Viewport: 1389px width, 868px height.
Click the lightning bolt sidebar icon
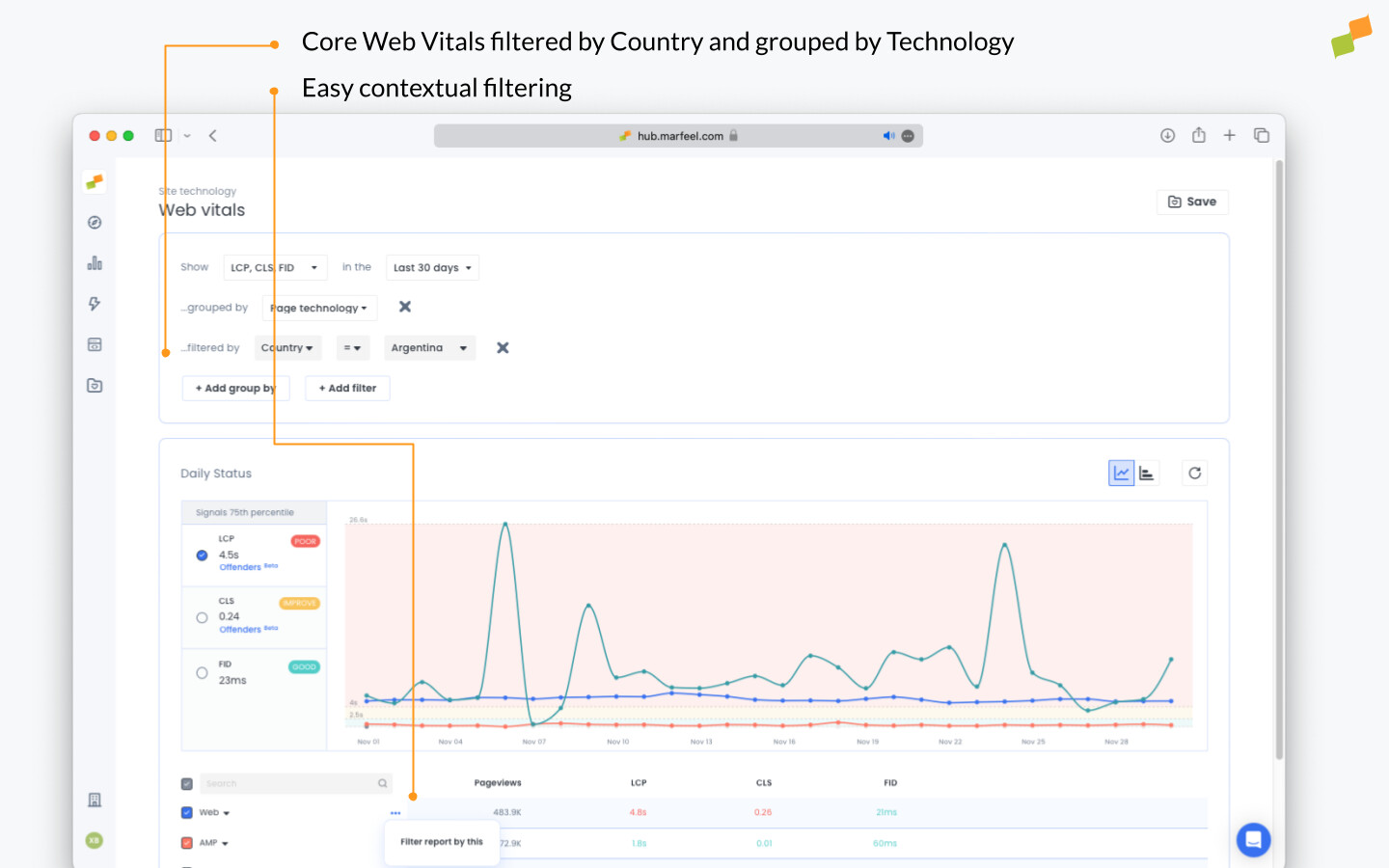(x=94, y=303)
